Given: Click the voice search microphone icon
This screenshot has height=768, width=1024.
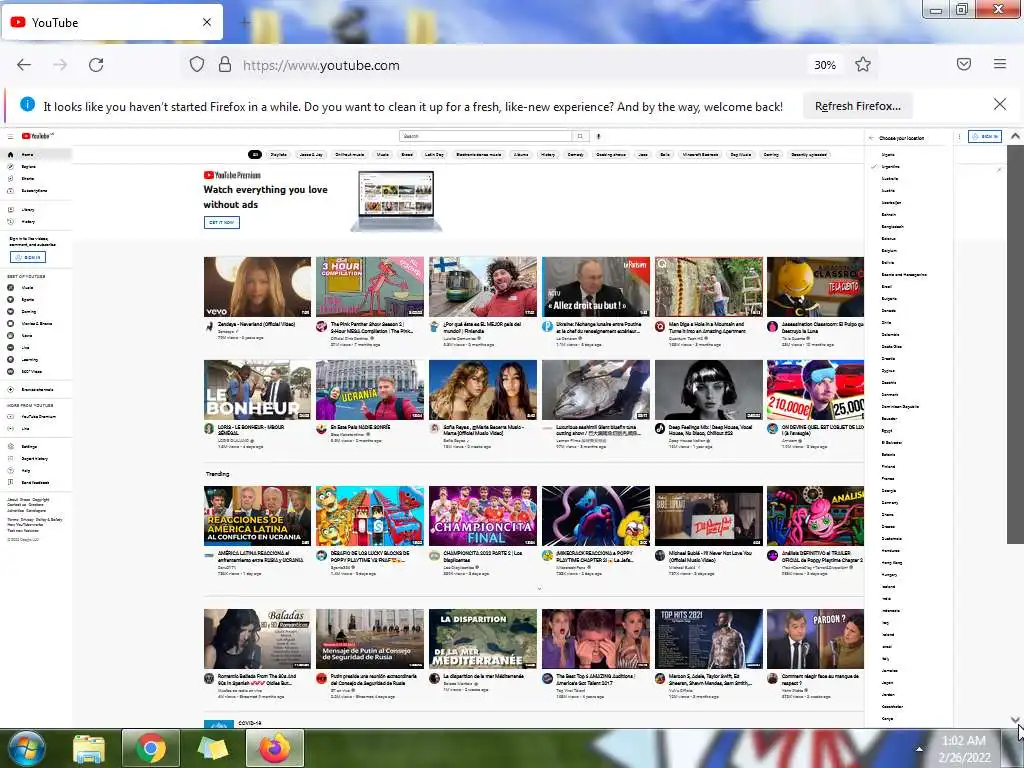Looking at the screenshot, I should (x=598, y=136).
